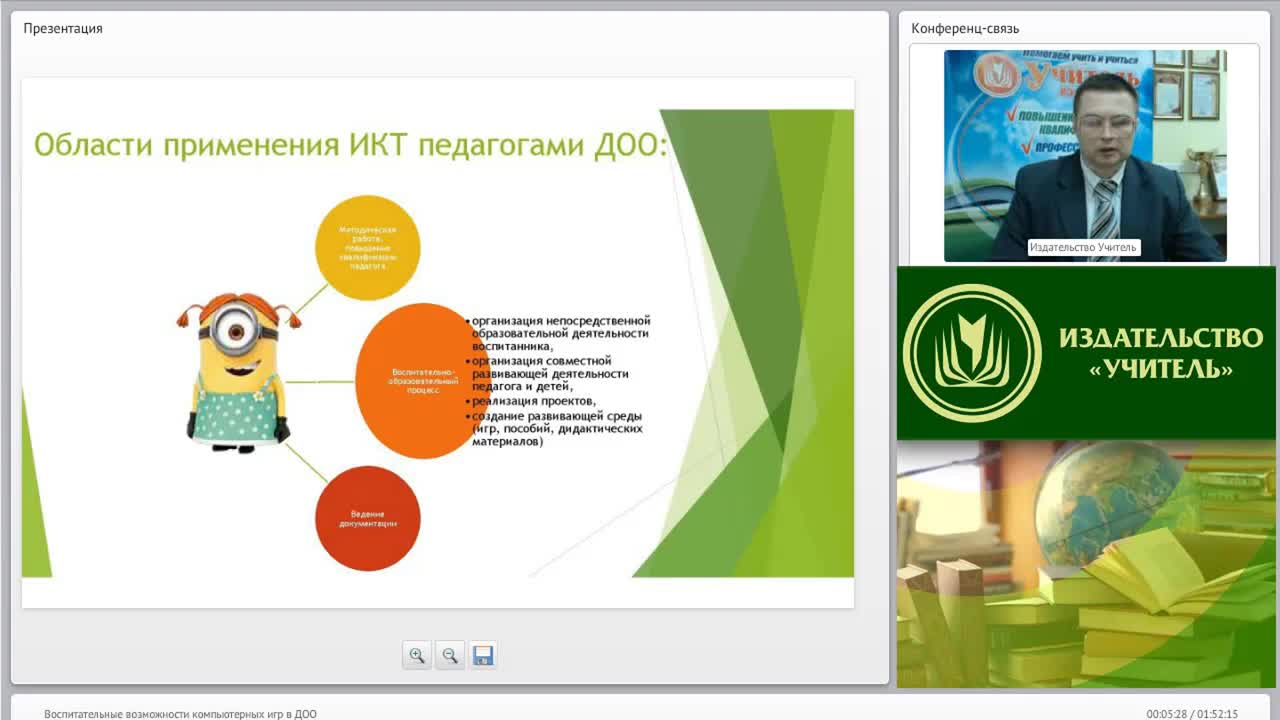Viewport: 1280px width, 720px height.
Task: Click the 'Конференц-связь' panel title
Action: click(965, 28)
